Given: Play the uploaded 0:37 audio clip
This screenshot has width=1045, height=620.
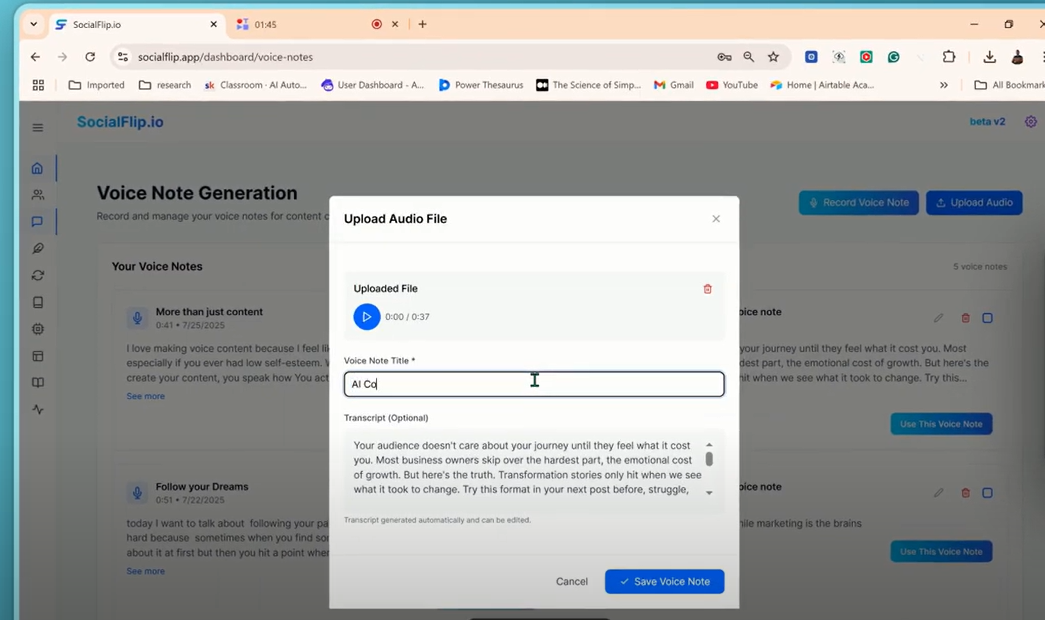Looking at the screenshot, I should click(367, 317).
